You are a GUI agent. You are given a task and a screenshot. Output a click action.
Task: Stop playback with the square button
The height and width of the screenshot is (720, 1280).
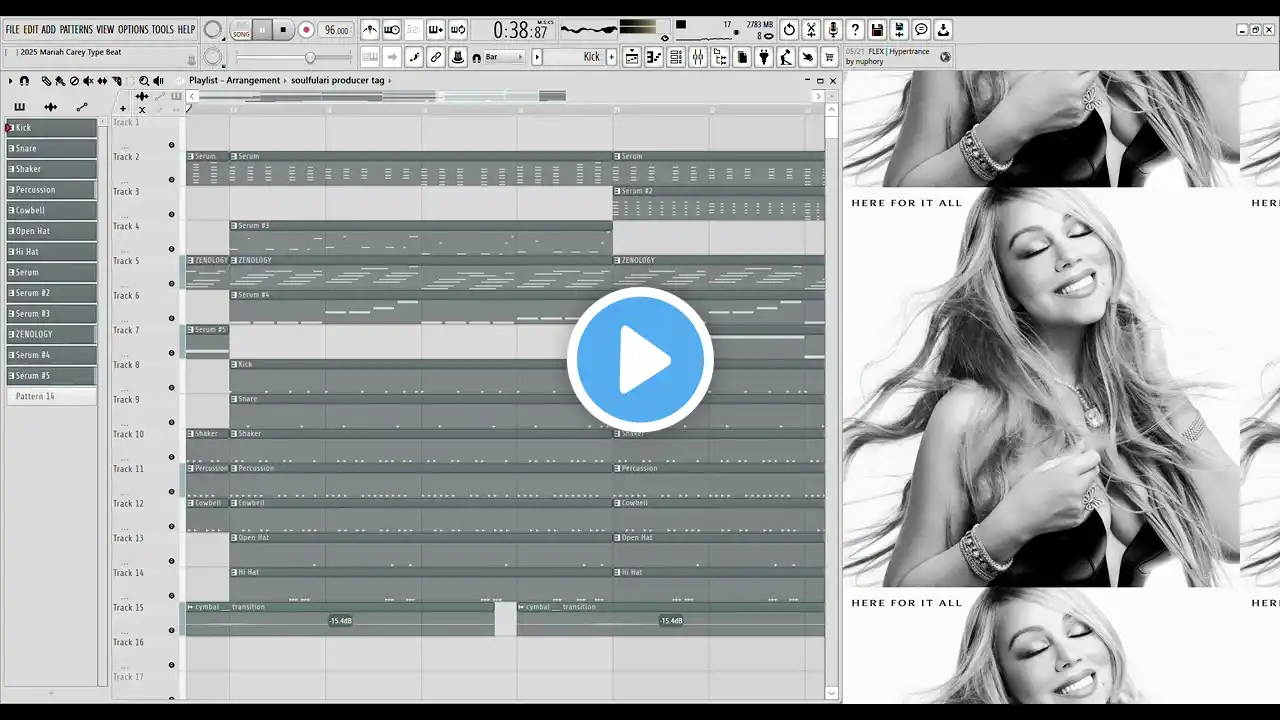[x=283, y=30]
